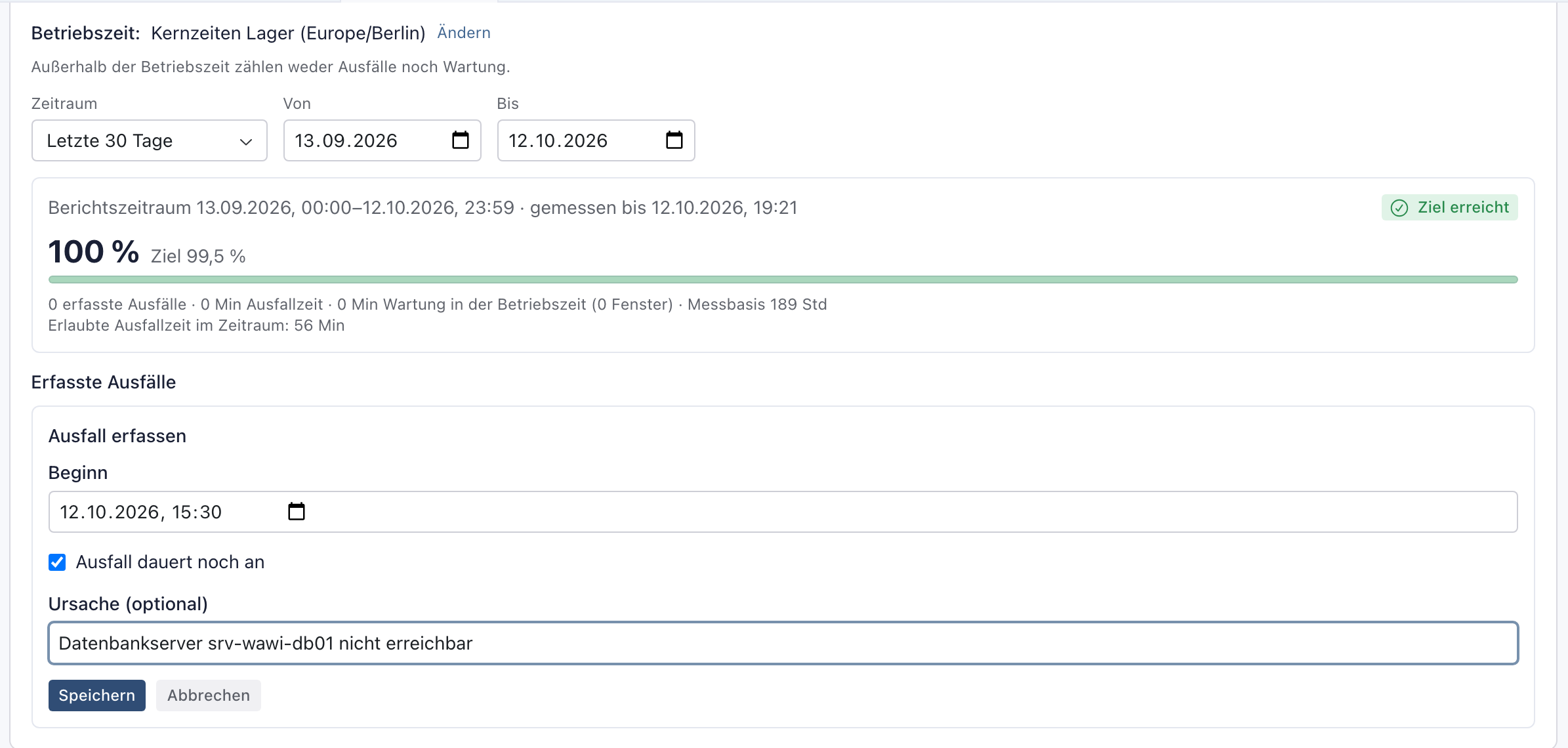Click the Ziel erreicht status badge
The height and width of the screenshot is (748, 1568).
click(x=1450, y=207)
